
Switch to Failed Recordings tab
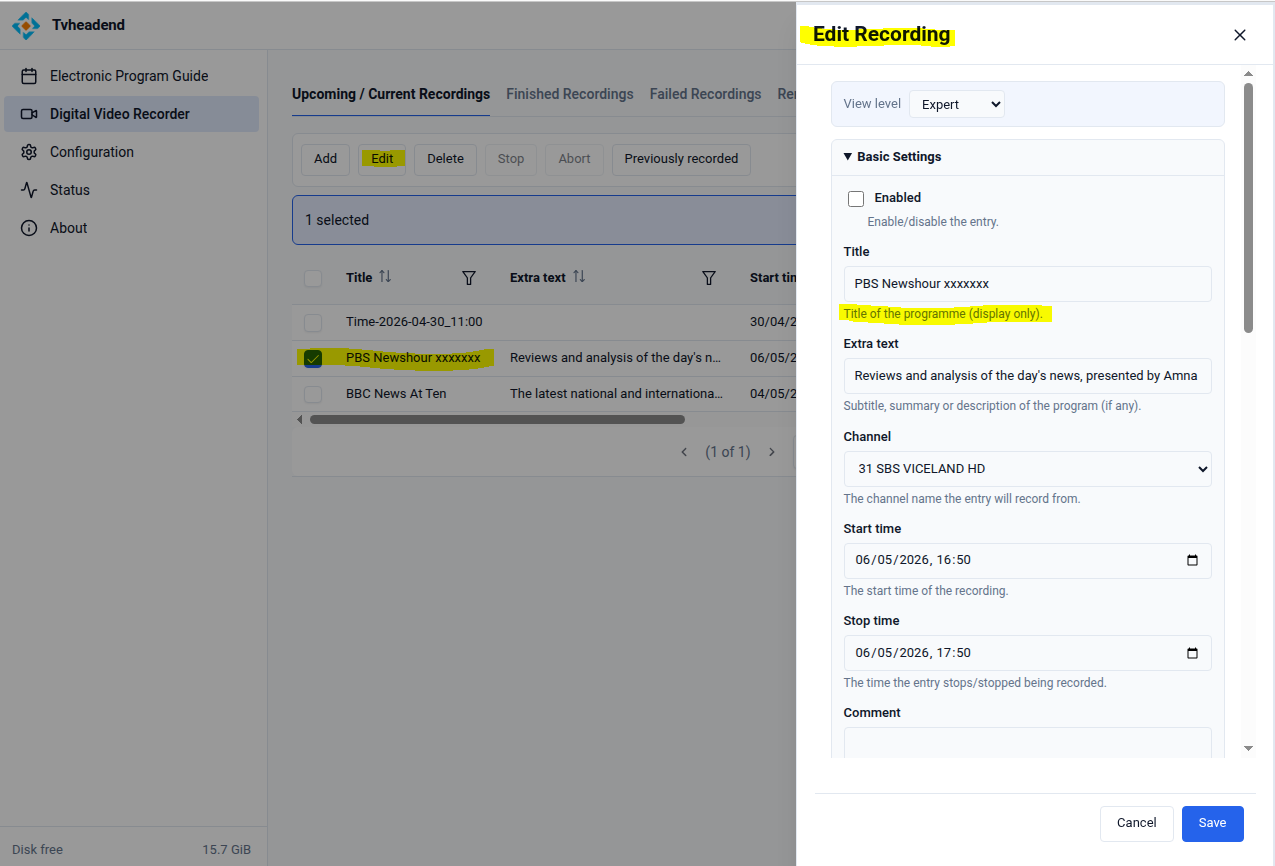pos(705,94)
